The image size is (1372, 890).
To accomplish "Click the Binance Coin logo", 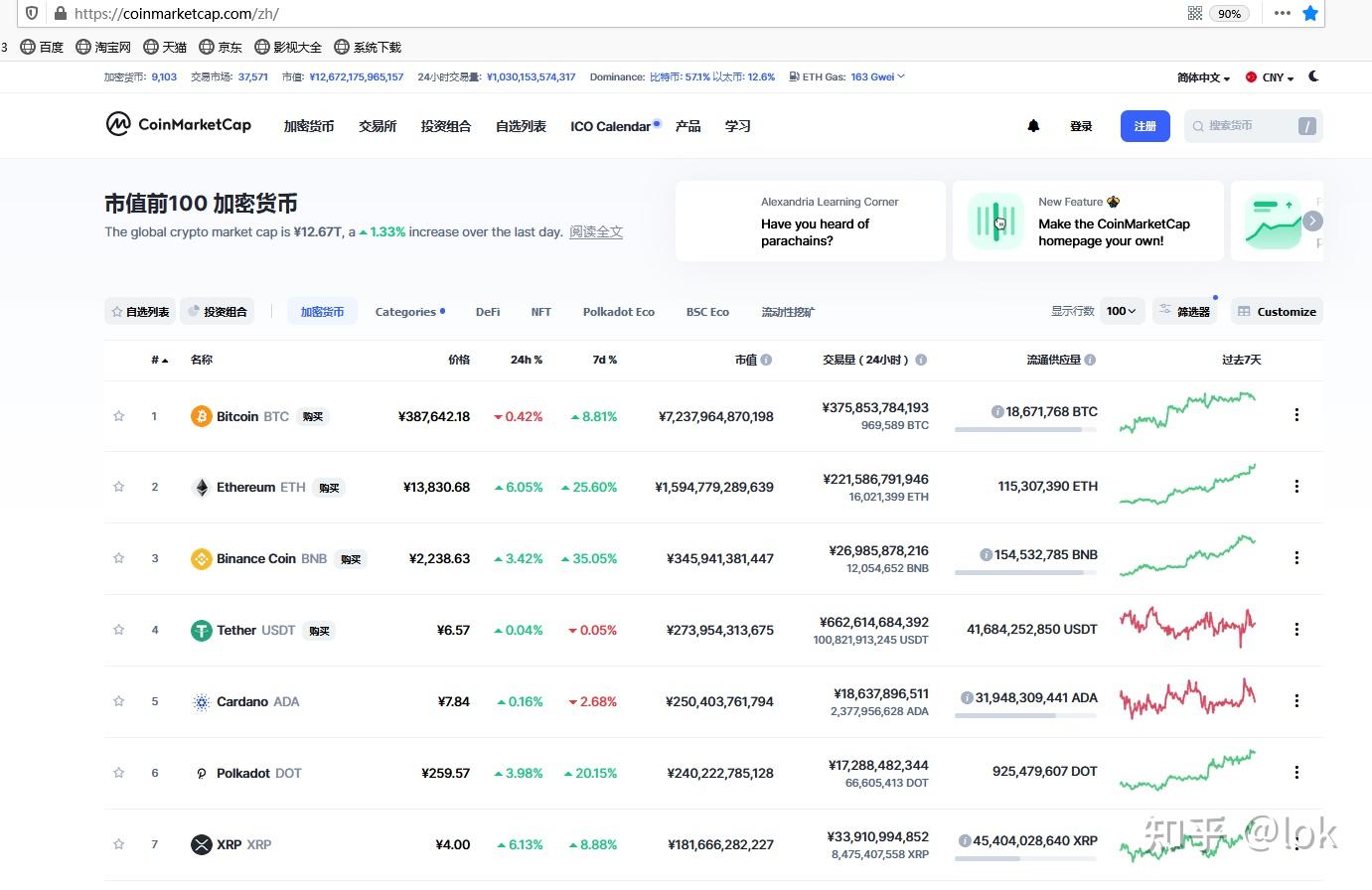I will (201, 559).
